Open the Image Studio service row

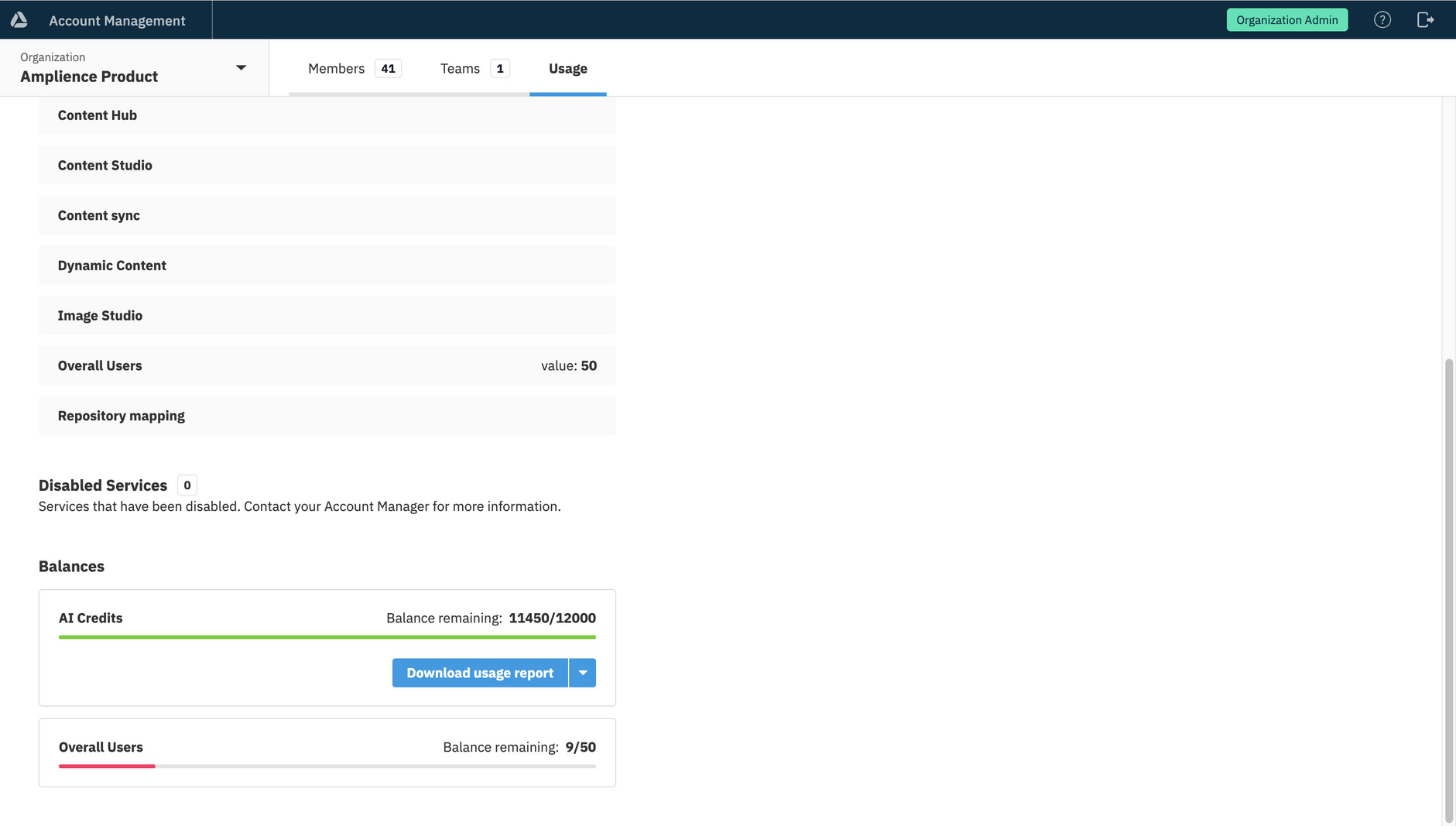(x=327, y=316)
